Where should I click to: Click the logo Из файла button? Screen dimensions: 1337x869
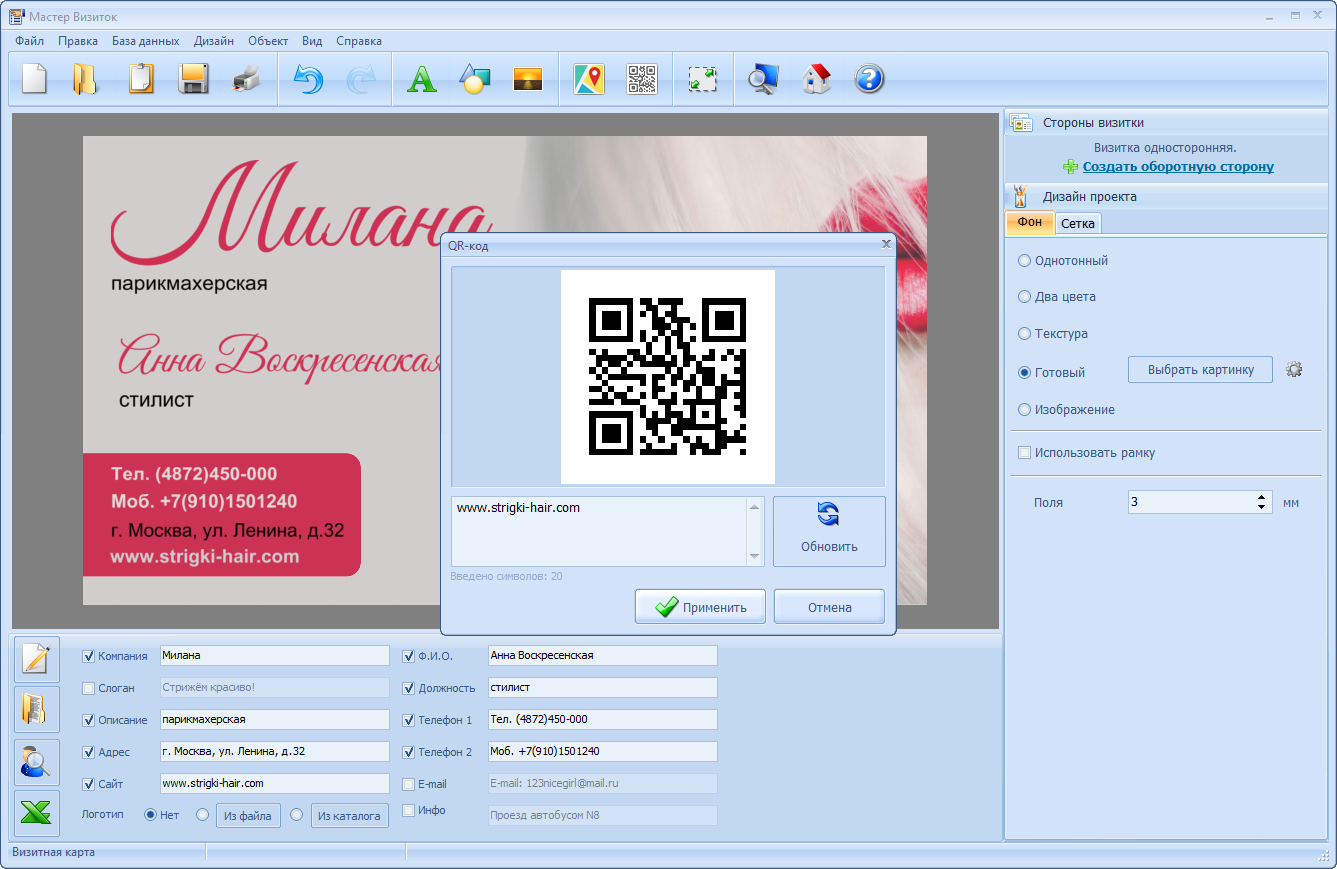click(x=248, y=816)
